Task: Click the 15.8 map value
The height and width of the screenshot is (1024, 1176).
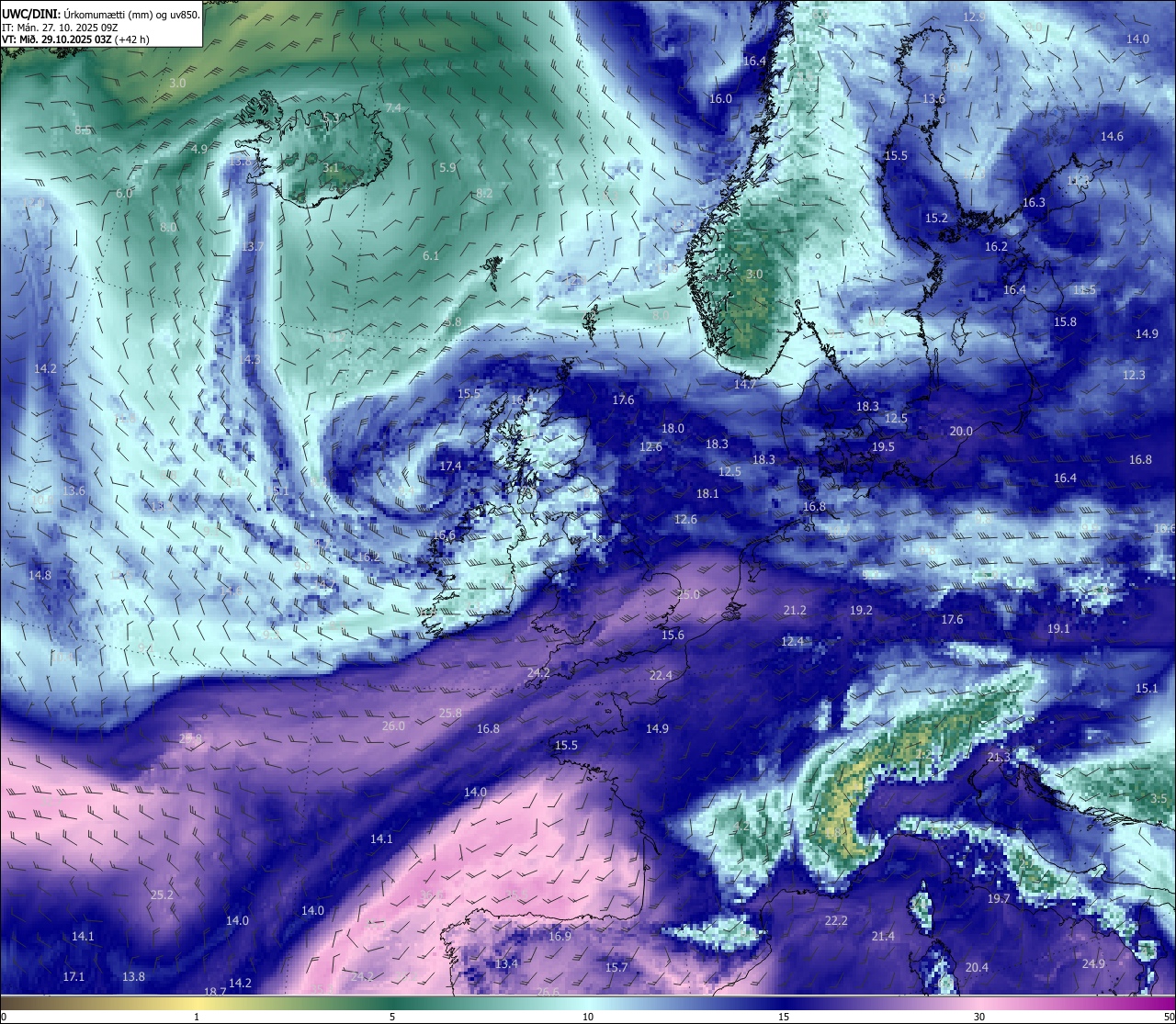Action: coord(1065,322)
